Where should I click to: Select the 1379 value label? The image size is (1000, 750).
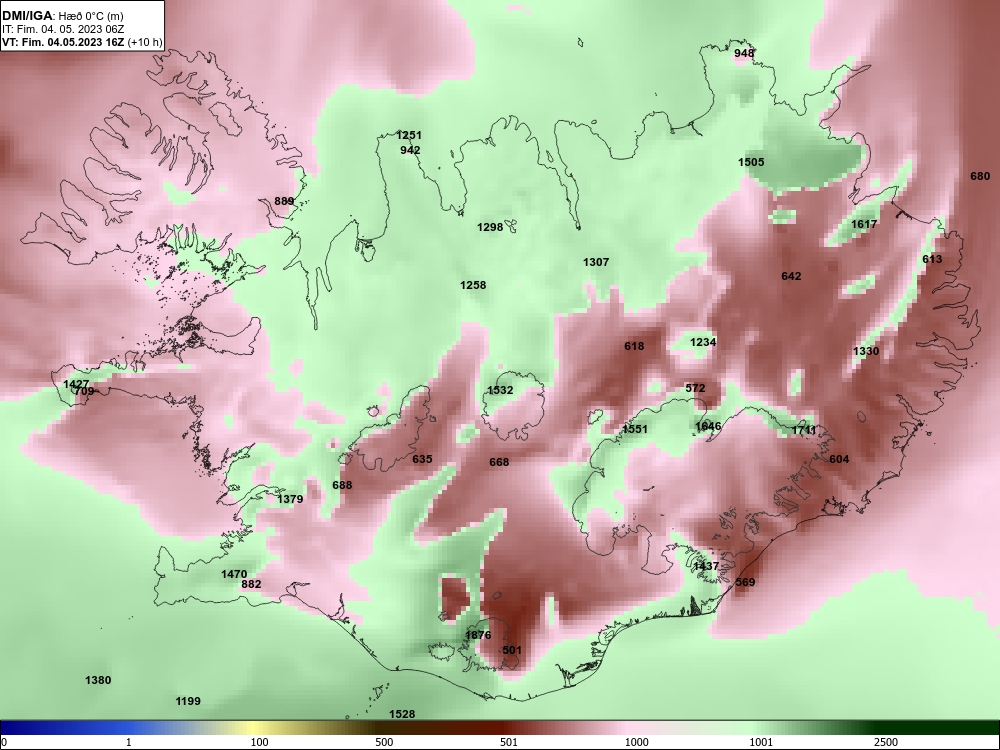(x=290, y=499)
